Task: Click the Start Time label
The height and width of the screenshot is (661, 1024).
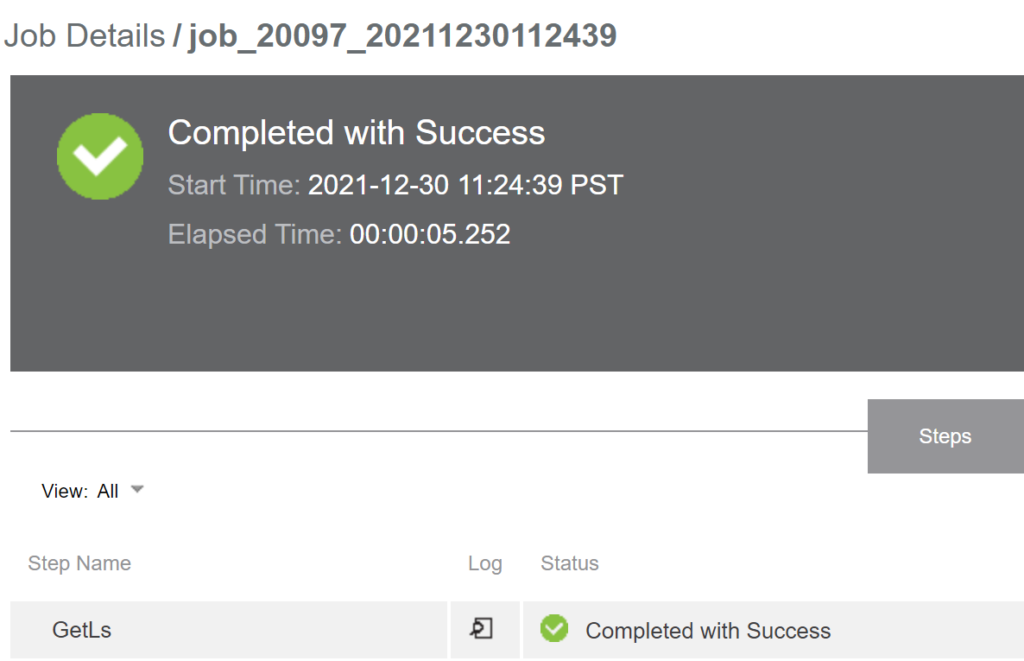Action: point(234,185)
